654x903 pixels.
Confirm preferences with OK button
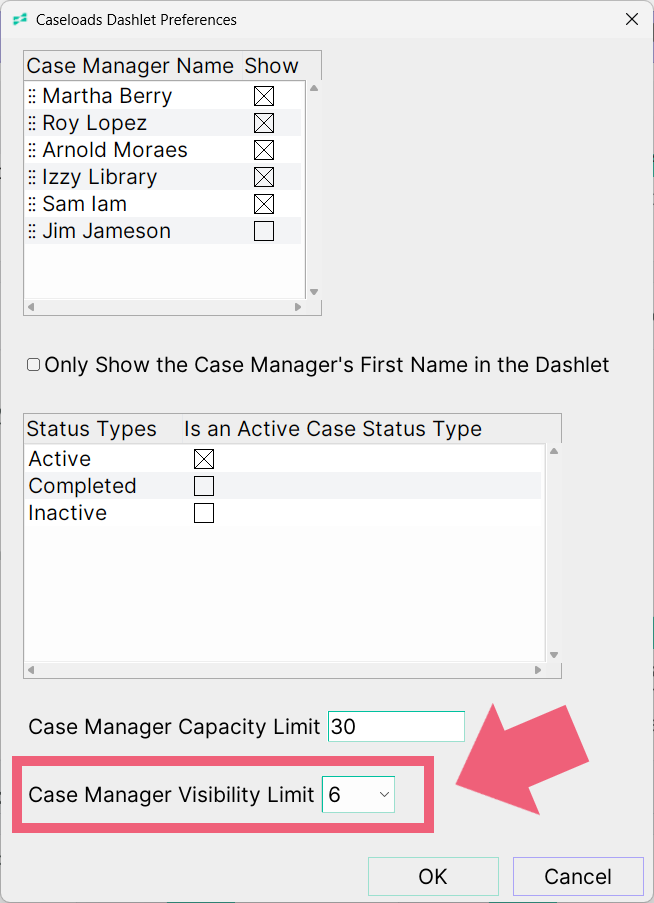[x=433, y=877]
